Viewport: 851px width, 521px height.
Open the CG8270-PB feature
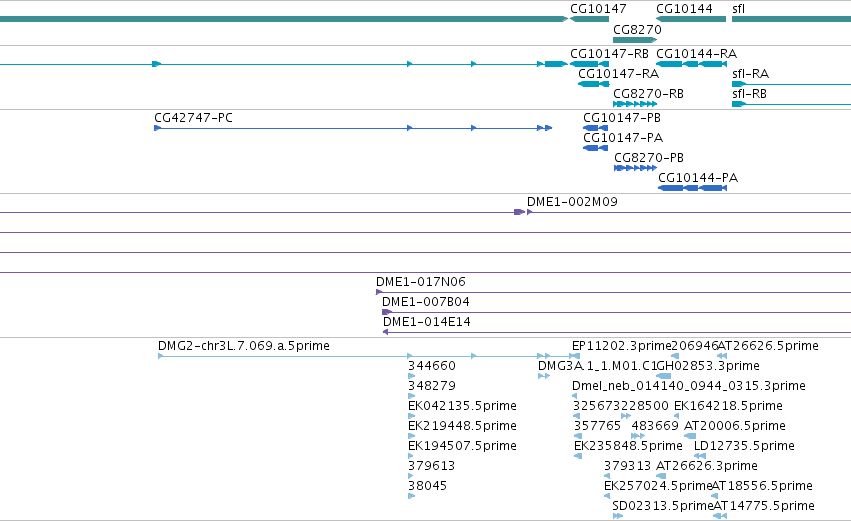click(649, 158)
